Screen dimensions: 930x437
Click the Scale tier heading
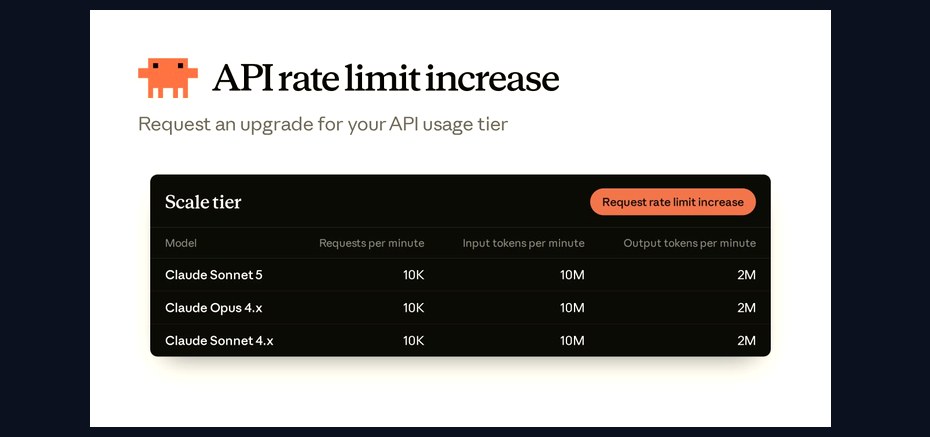203,202
